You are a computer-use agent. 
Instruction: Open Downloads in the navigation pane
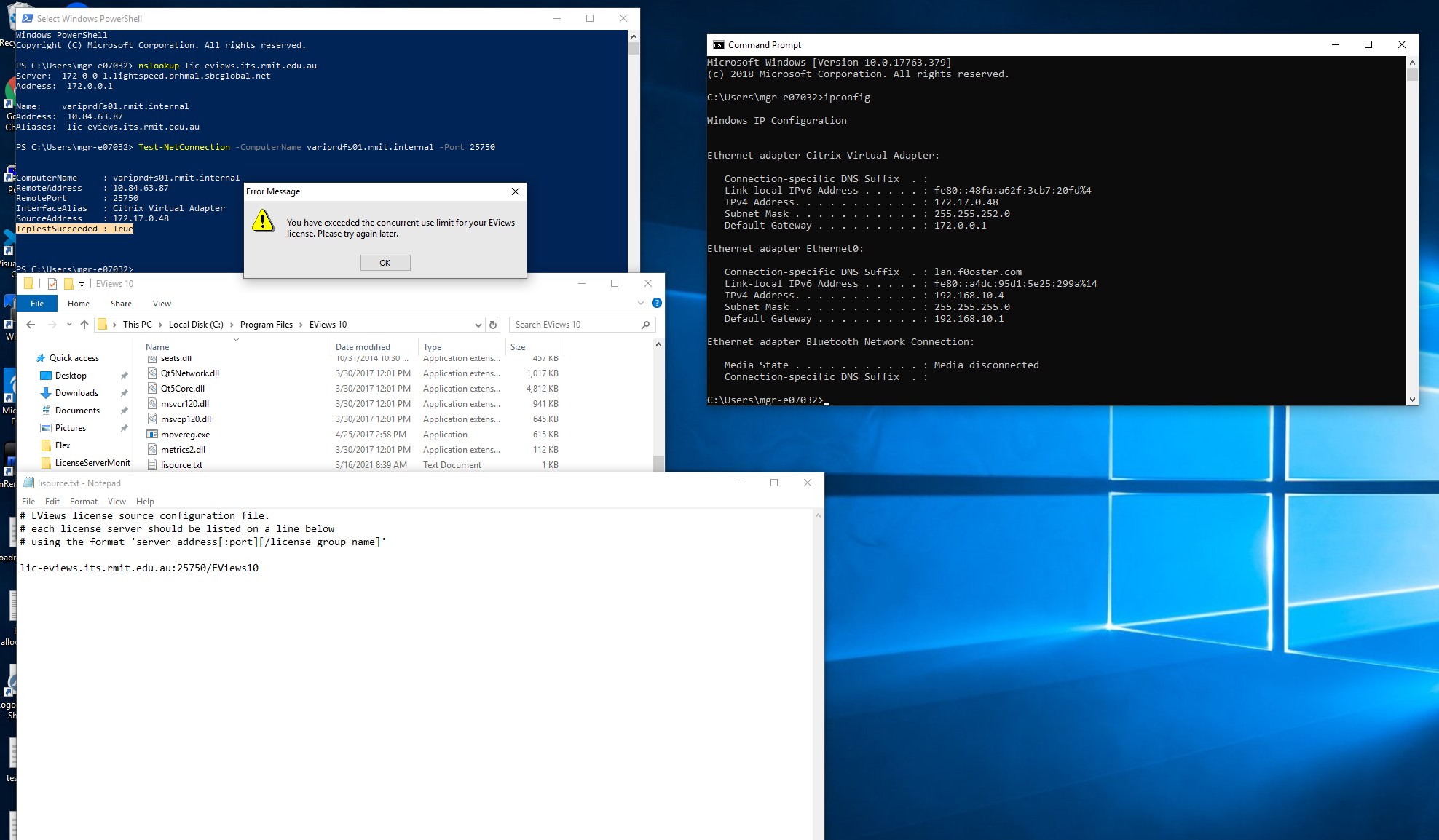[x=76, y=393]
